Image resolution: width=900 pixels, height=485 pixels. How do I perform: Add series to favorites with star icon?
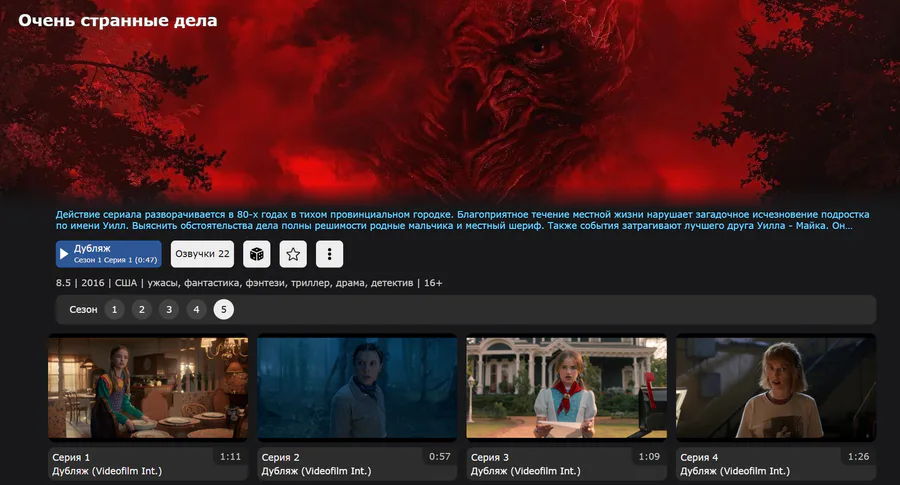click(293, 254)
